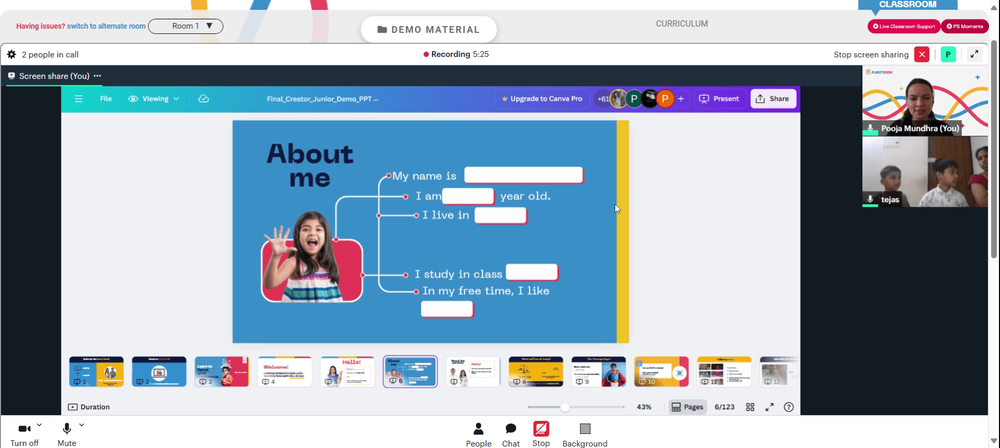
Task: Expand the call to fullscreen
Action: (974, 54)
